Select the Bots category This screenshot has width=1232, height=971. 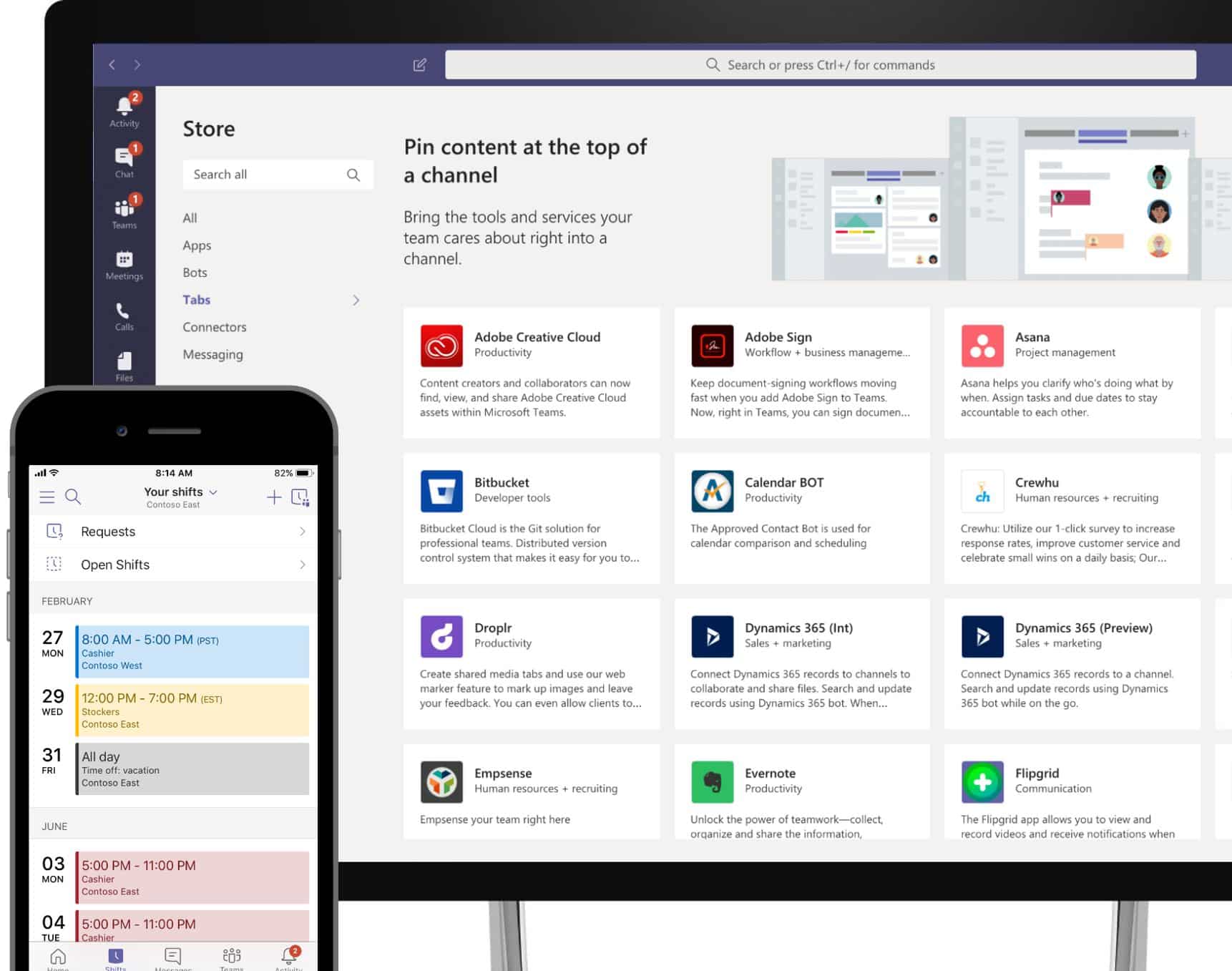click(195, 273)
